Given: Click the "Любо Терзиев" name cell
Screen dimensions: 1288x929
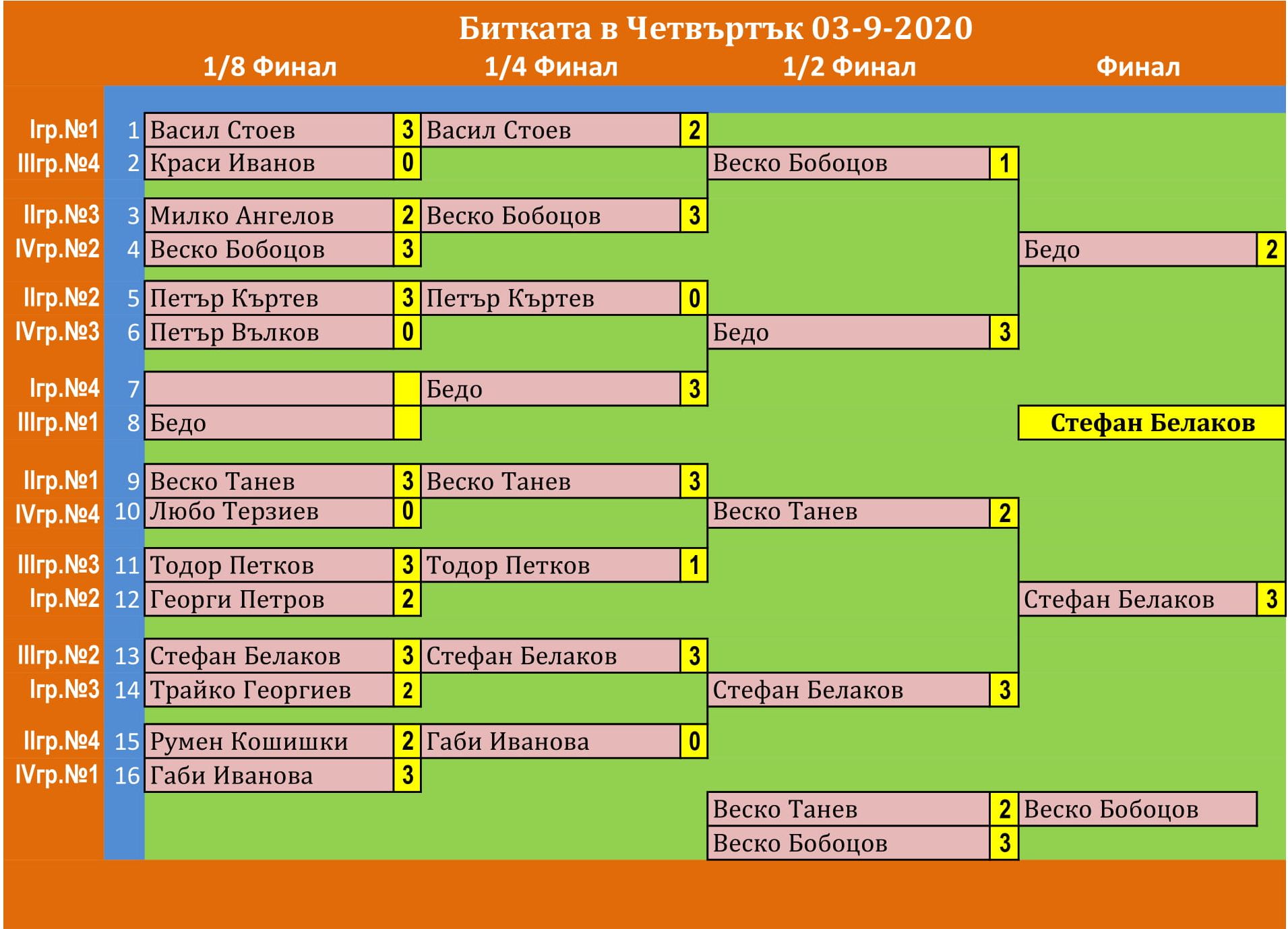Looking at the screenshot, I should pyautogui.click(x=269, y=511).
